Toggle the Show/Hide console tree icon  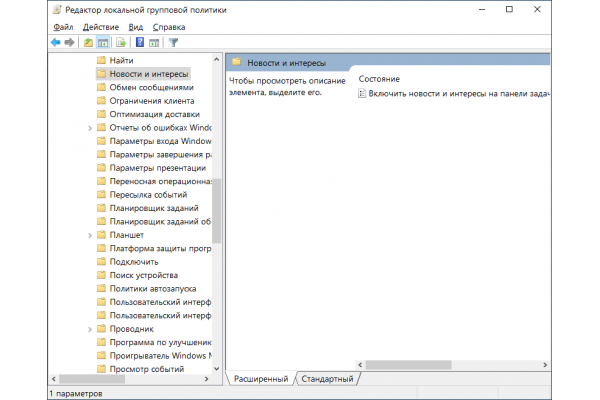point(103,42)
